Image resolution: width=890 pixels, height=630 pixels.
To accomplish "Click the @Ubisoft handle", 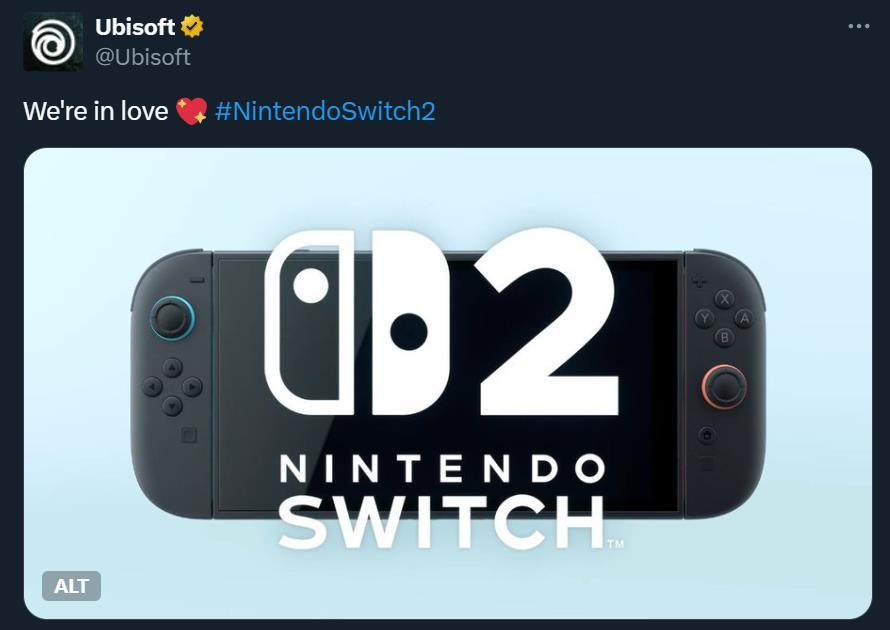I will [x=142, y=57].
